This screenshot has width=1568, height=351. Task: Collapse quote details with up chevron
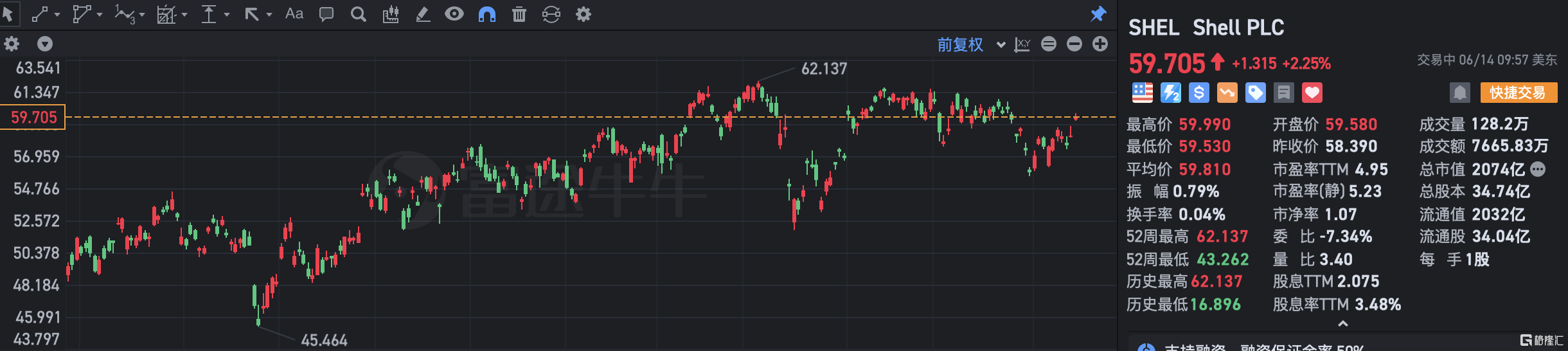click(x=1343, y=323)
